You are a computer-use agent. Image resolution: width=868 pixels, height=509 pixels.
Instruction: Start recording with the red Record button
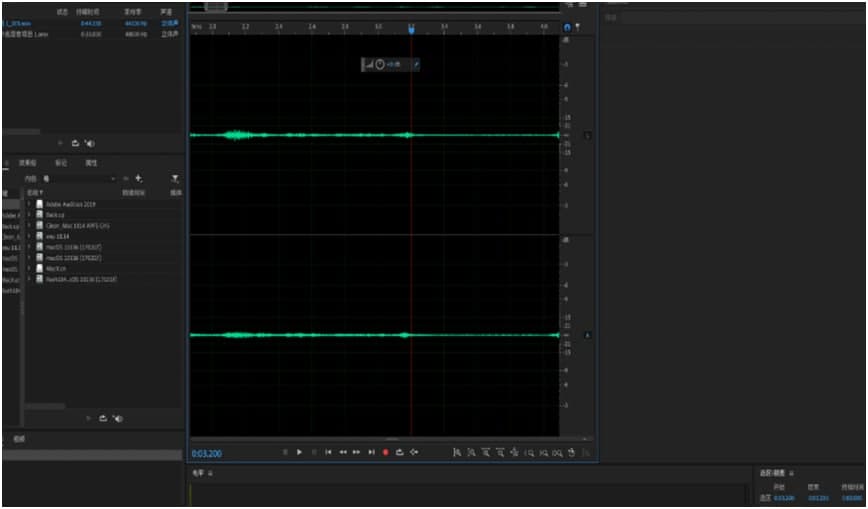[386, 453]
